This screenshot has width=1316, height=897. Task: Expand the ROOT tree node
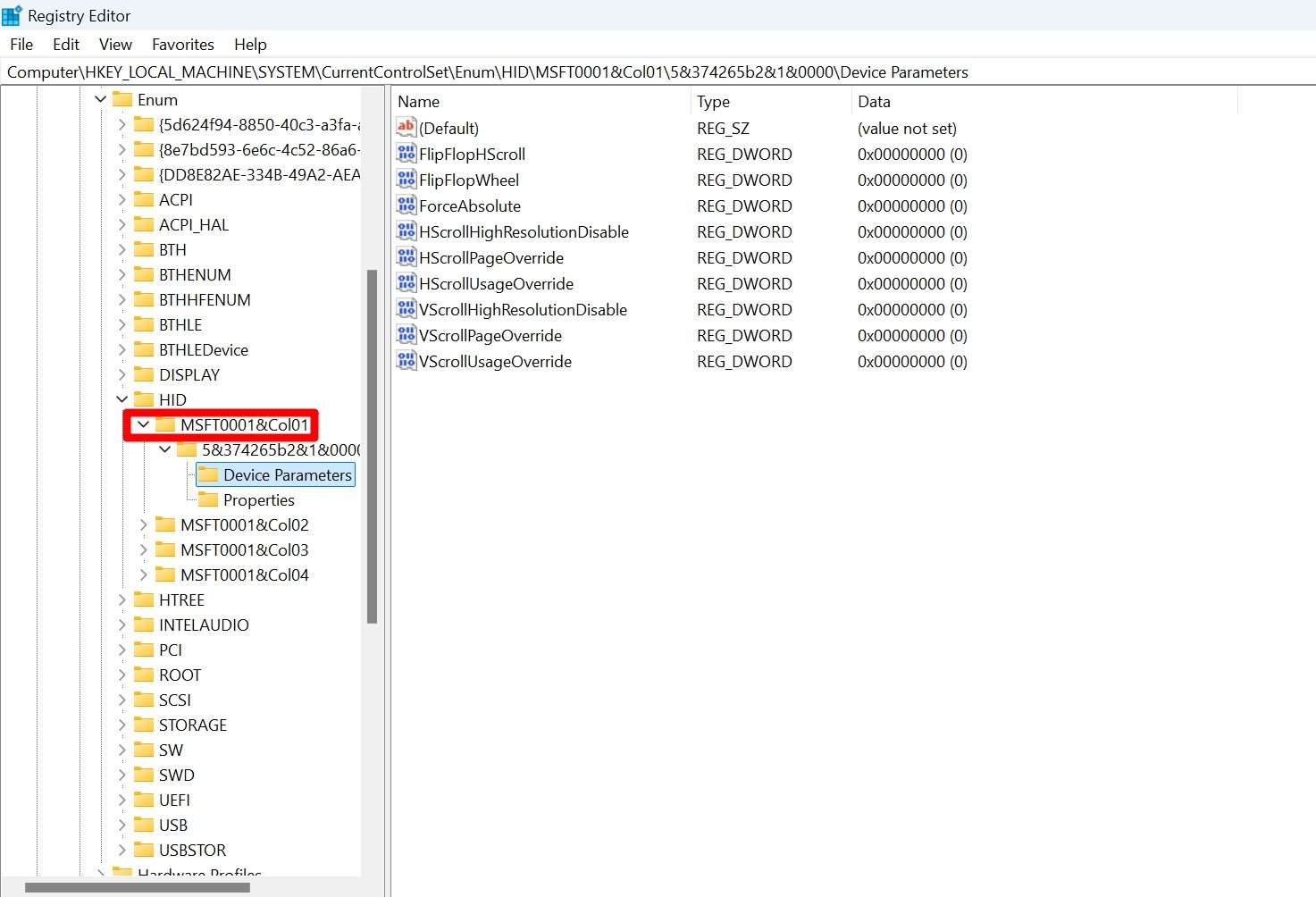point(122,675)
